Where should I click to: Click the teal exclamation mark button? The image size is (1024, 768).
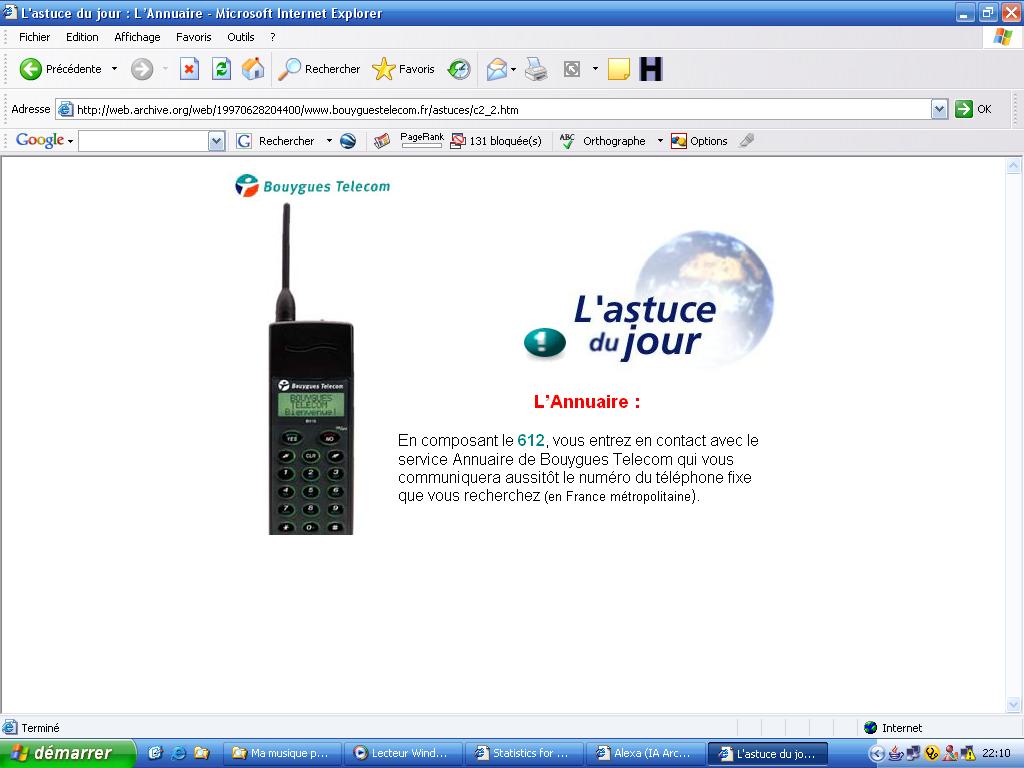[x=545, y=342]
